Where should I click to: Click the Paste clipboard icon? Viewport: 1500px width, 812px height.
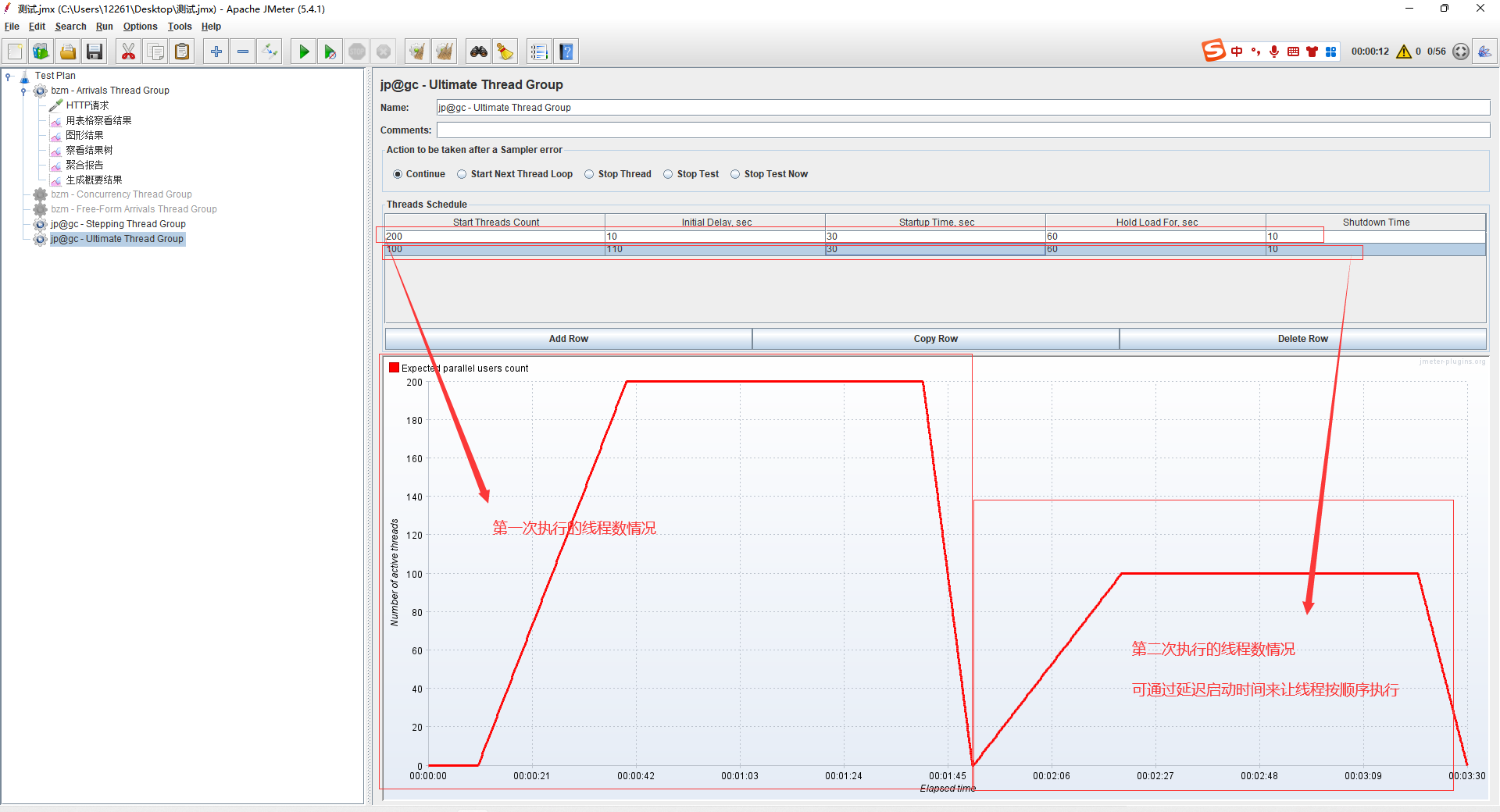[x=182, y=52]
